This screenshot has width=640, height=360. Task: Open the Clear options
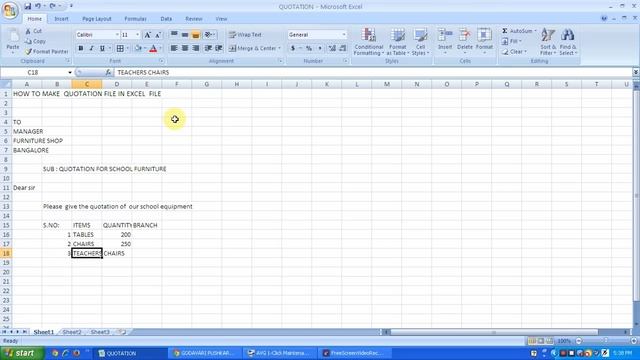click(x=514, y=52)
